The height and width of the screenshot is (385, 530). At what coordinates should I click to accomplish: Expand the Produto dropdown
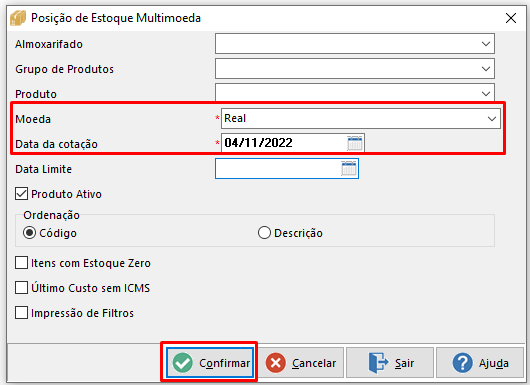click(x=486, y=94)
